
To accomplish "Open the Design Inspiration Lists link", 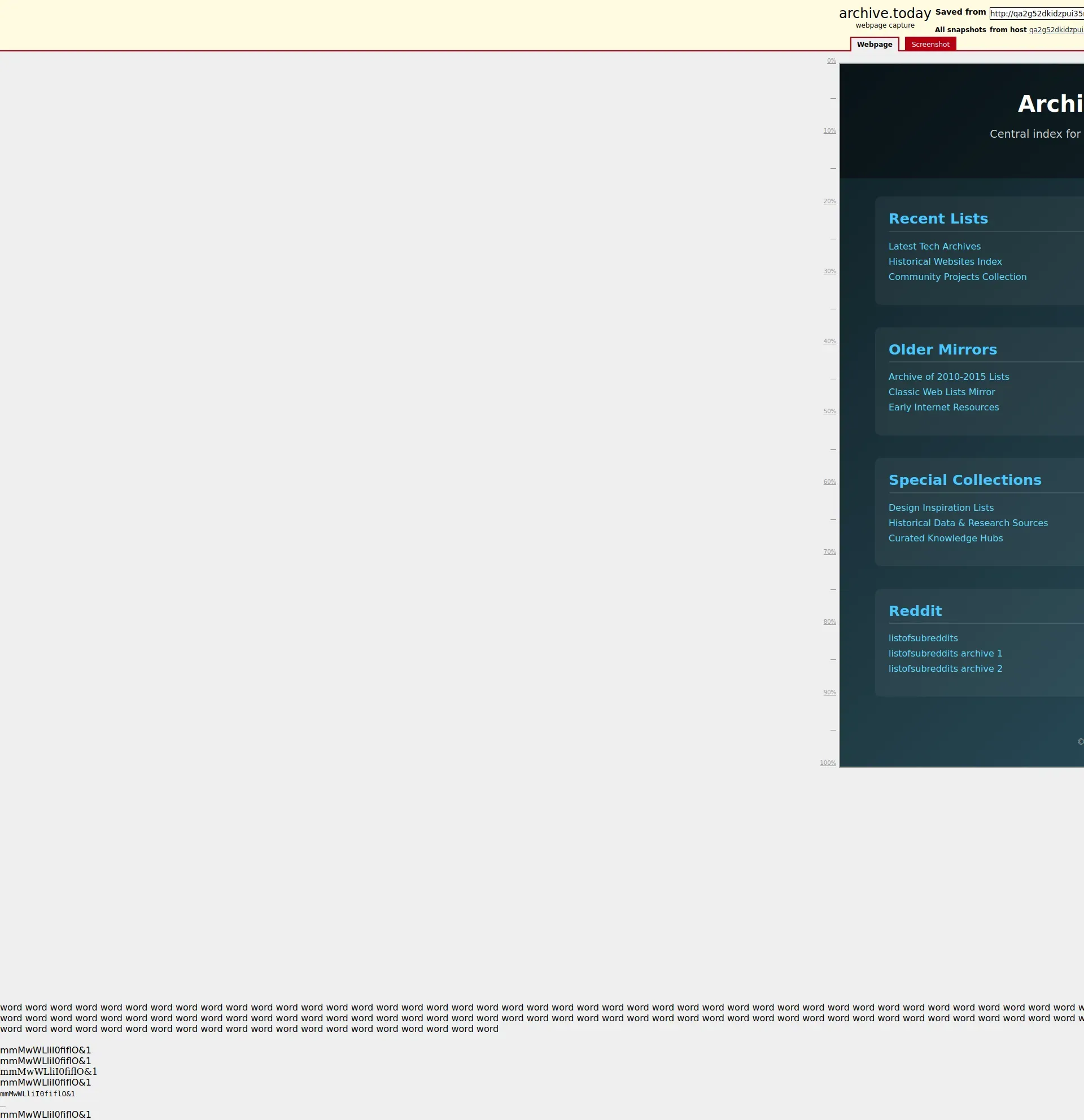I will (x=941, y=508).
